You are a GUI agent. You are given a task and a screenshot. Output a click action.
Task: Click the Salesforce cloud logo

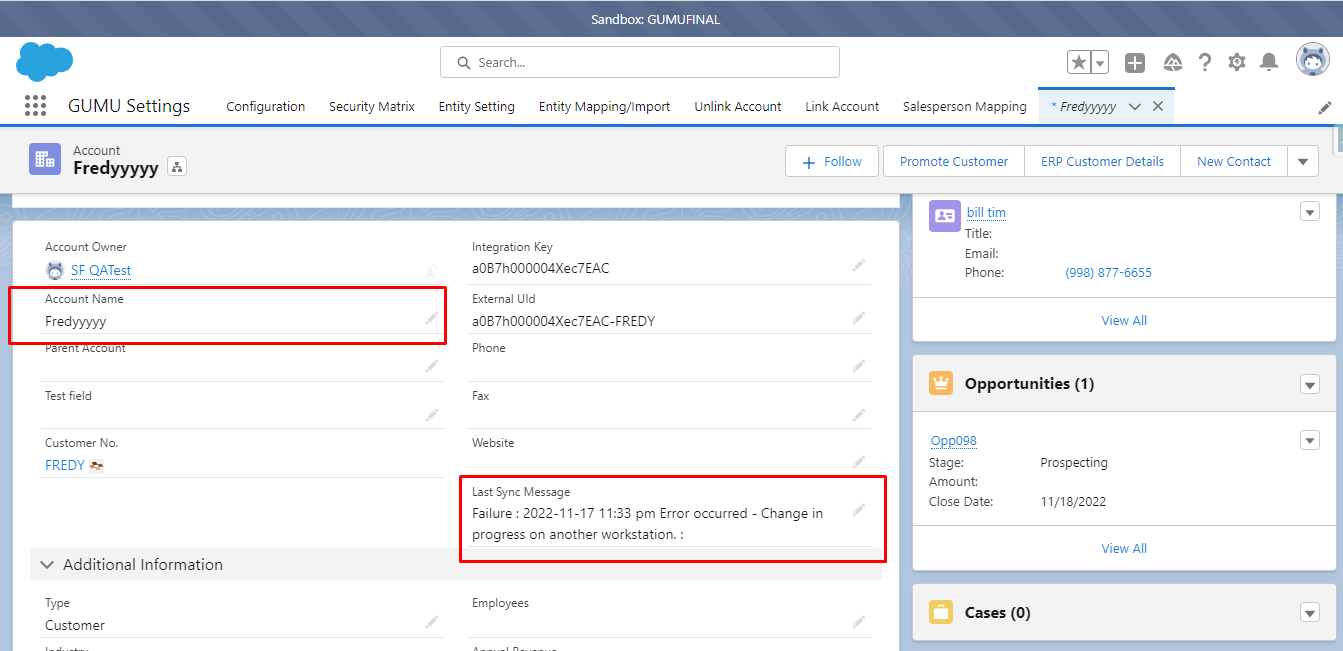click(x=45, y=62)
